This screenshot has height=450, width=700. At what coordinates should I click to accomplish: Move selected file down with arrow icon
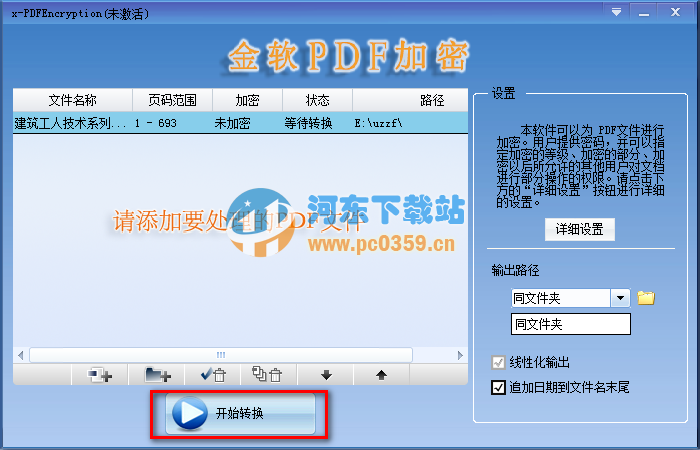(x=326, y=375)
